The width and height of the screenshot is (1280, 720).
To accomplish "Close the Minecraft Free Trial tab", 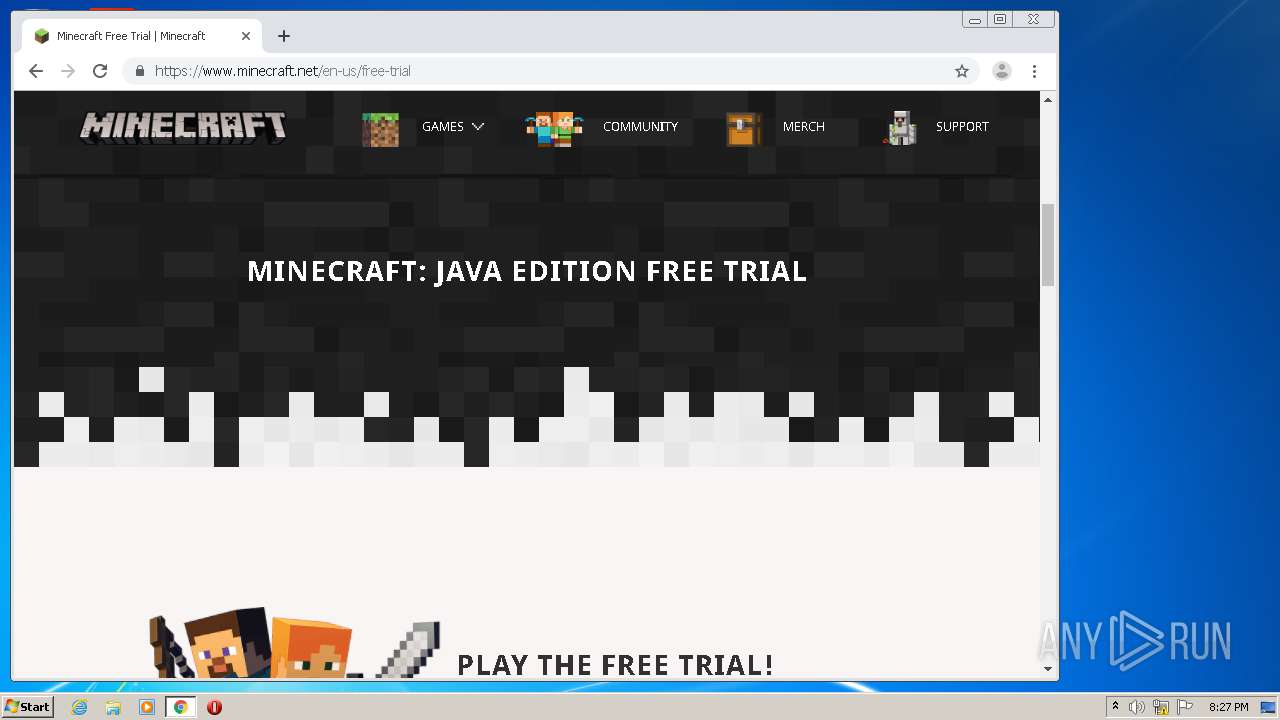I will tap(246, 36).
